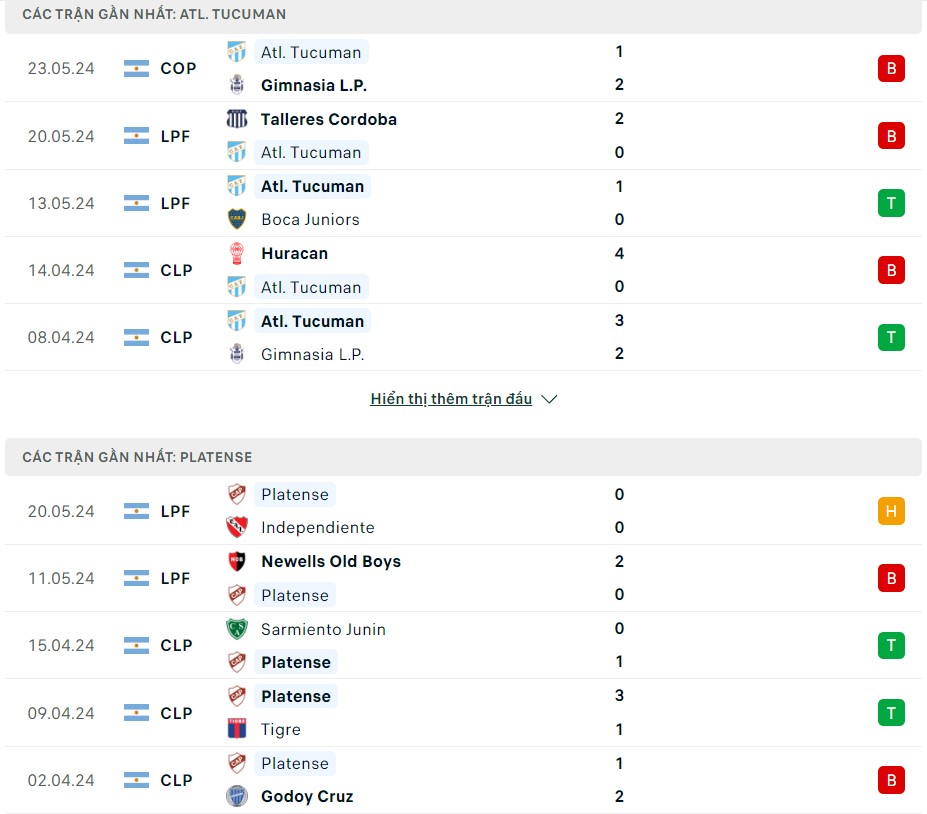Click the Independiente team crest

[x=237, y=527]
